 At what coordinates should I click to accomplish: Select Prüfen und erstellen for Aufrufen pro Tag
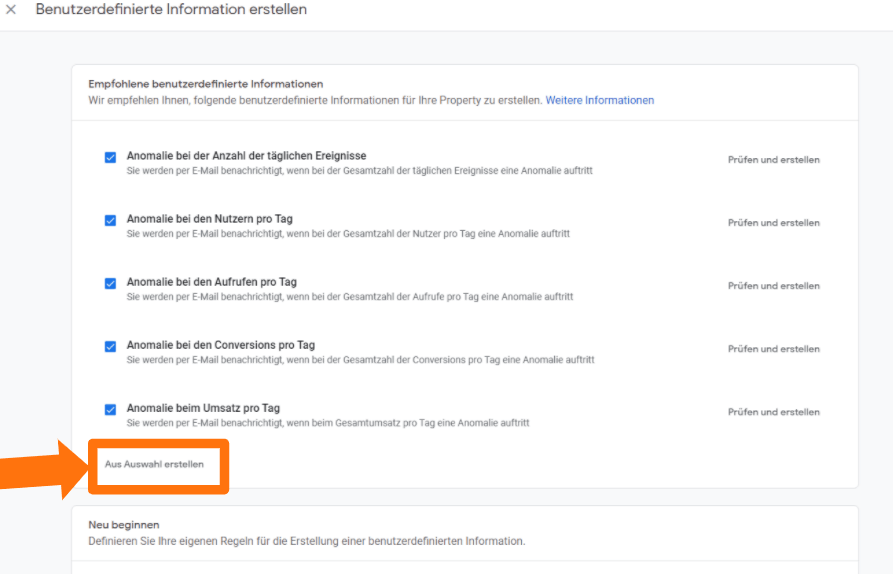(x=773, y=286)
